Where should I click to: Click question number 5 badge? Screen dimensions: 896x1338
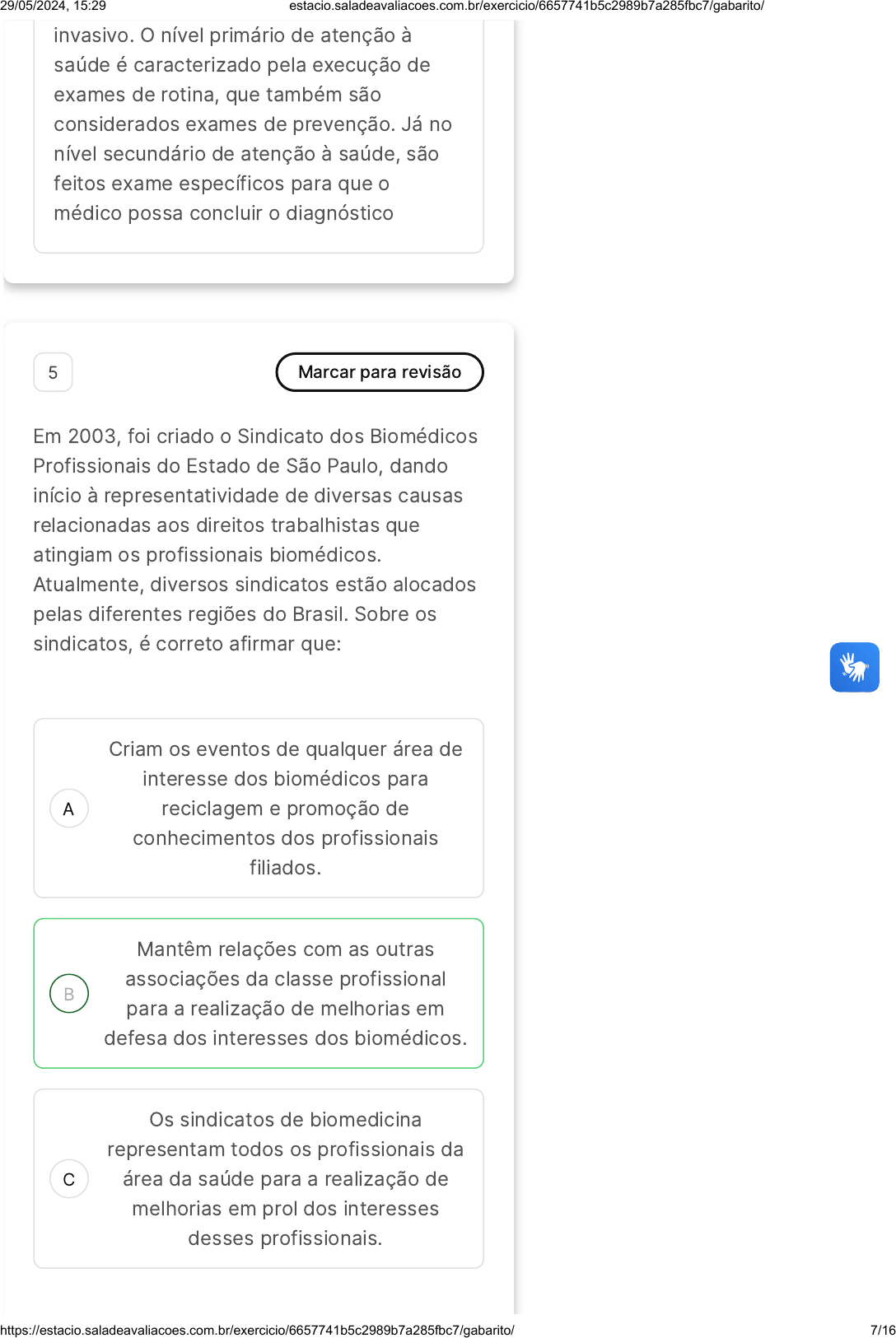[x=53, y=372]
